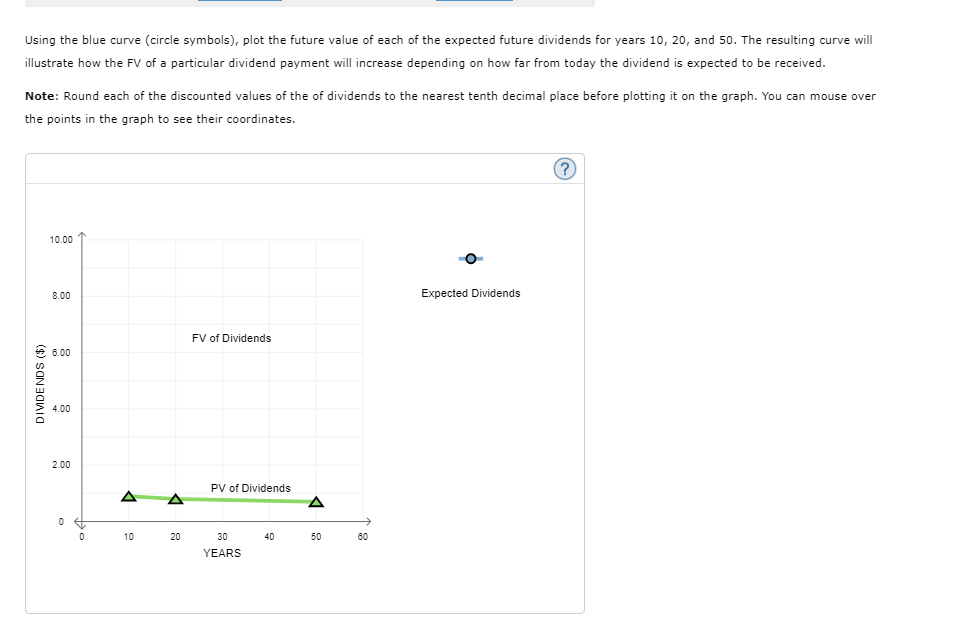966x633 pixels.
Task: Click the green triangle point at year 50
Action: pos(315,501)
